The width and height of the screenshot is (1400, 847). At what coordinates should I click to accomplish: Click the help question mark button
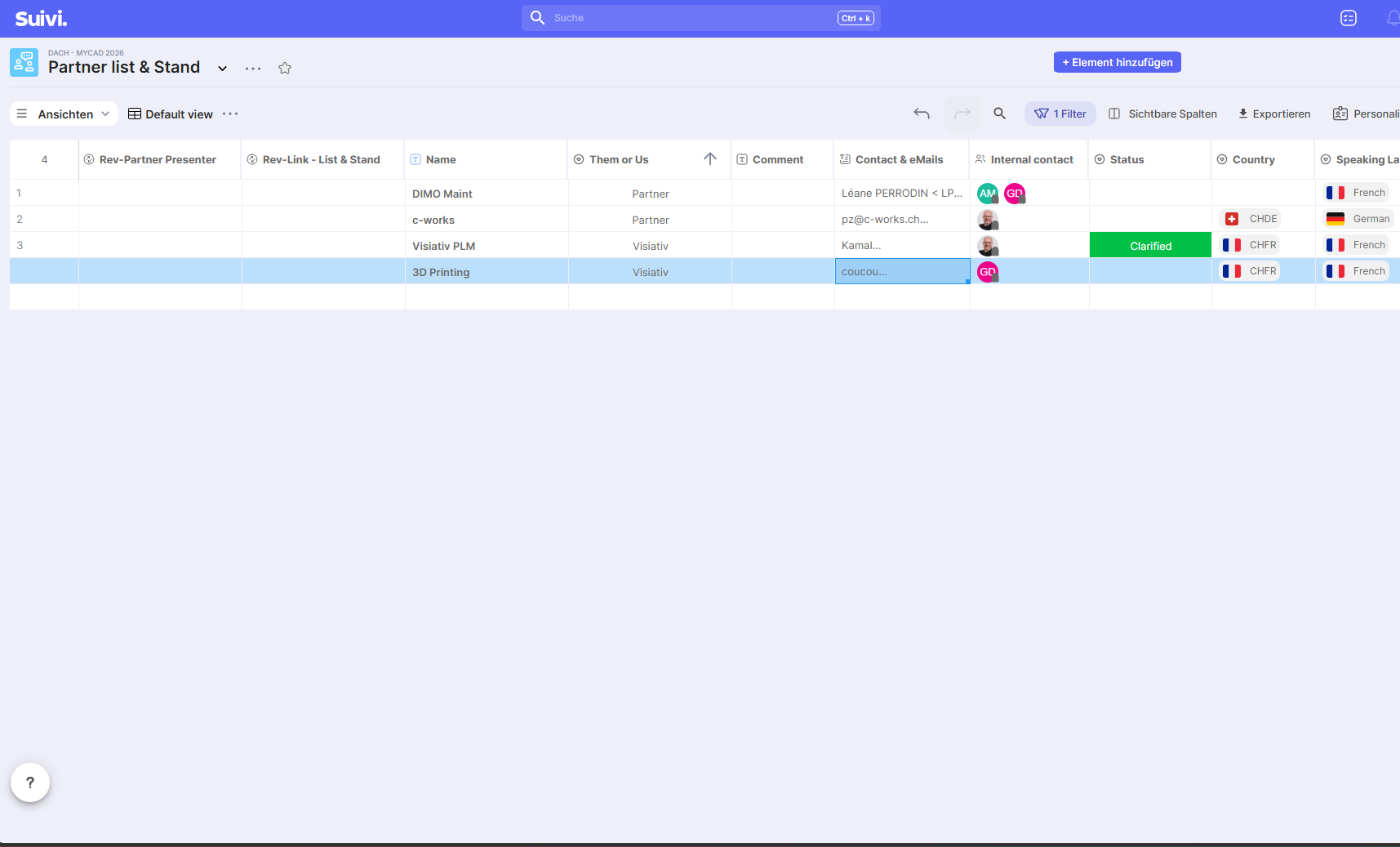click(x=30, y=782)
